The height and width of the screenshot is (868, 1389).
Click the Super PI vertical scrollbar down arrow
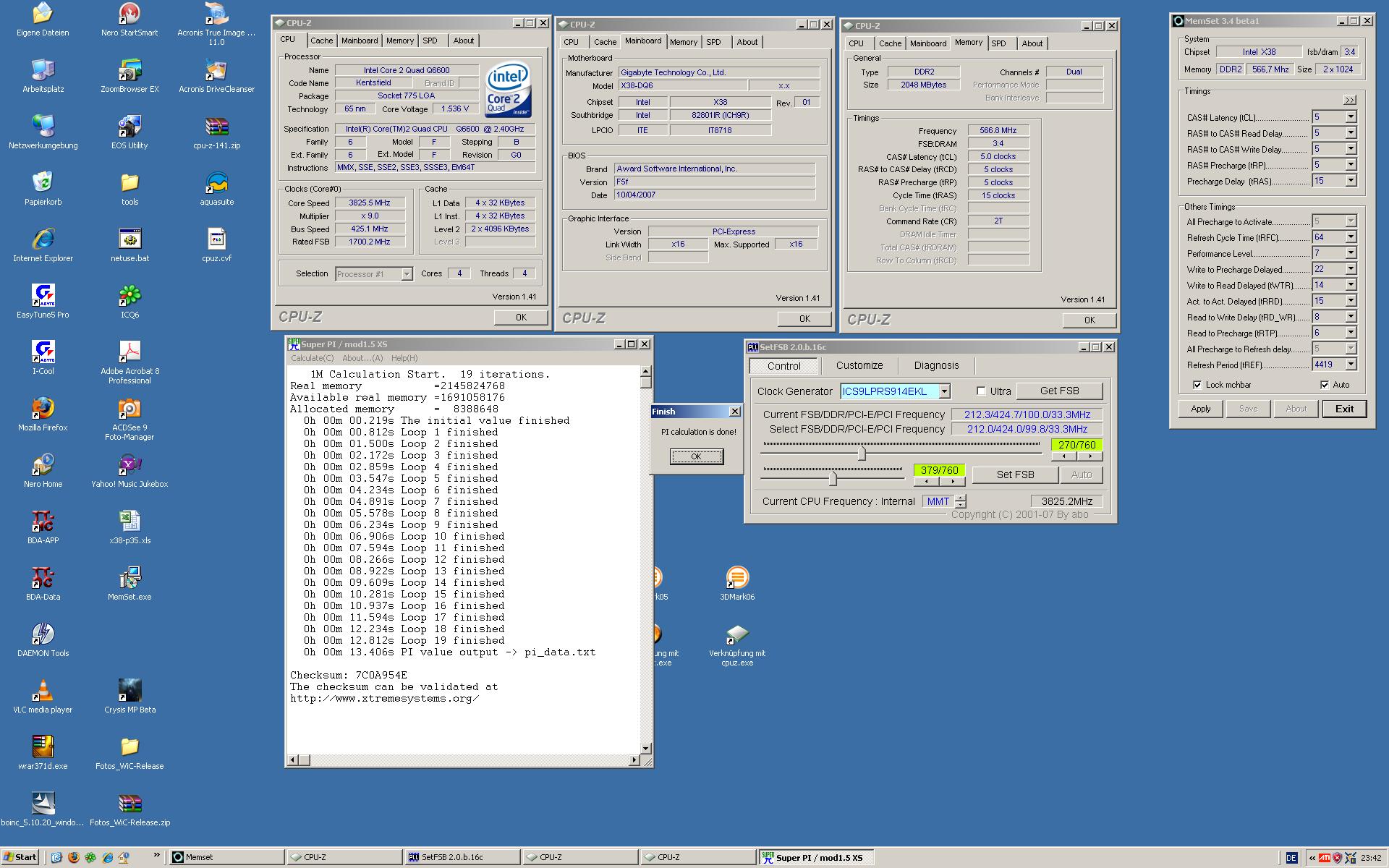[645, 749]
